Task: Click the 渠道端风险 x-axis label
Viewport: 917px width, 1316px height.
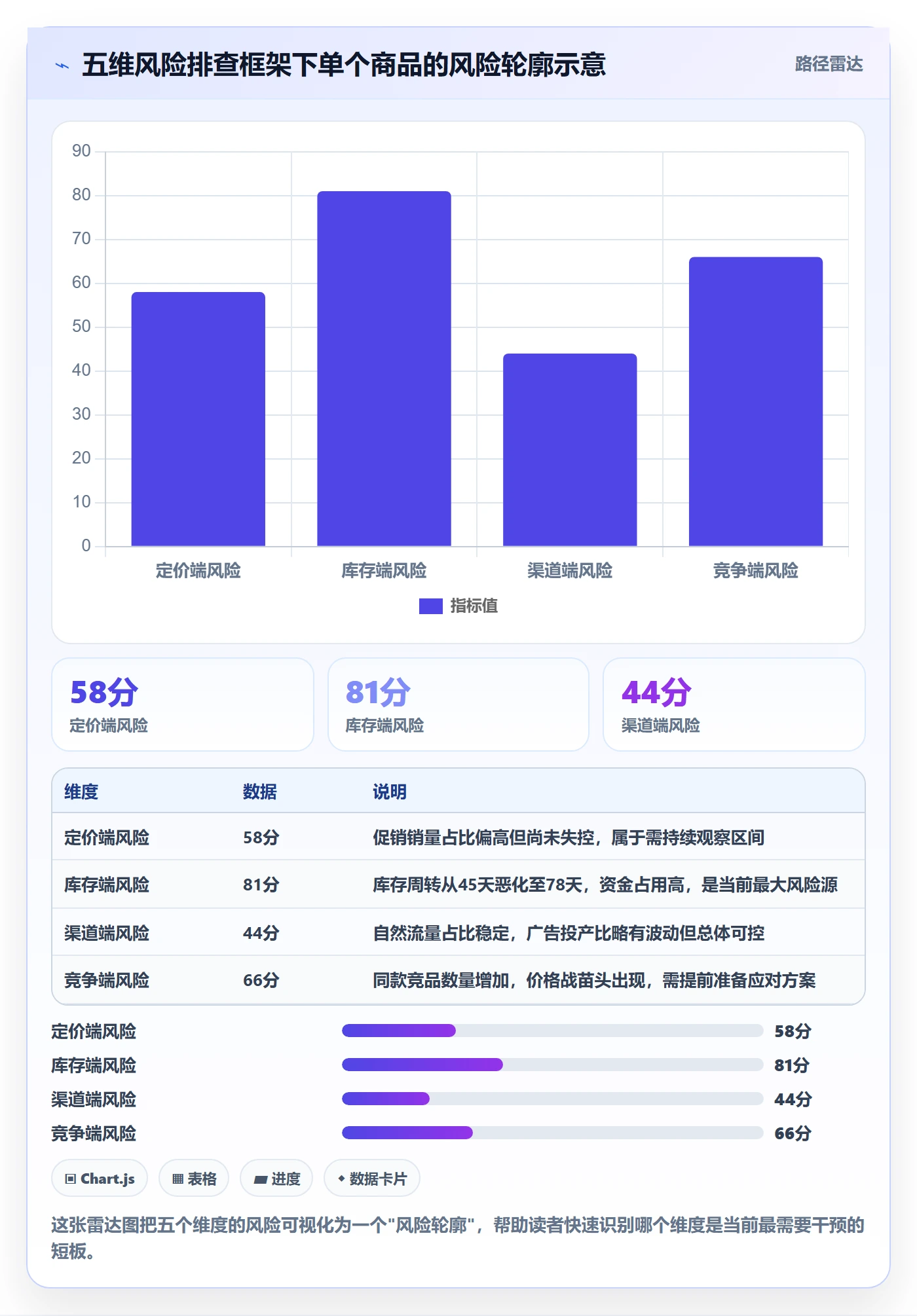Action: coord(570,571)
